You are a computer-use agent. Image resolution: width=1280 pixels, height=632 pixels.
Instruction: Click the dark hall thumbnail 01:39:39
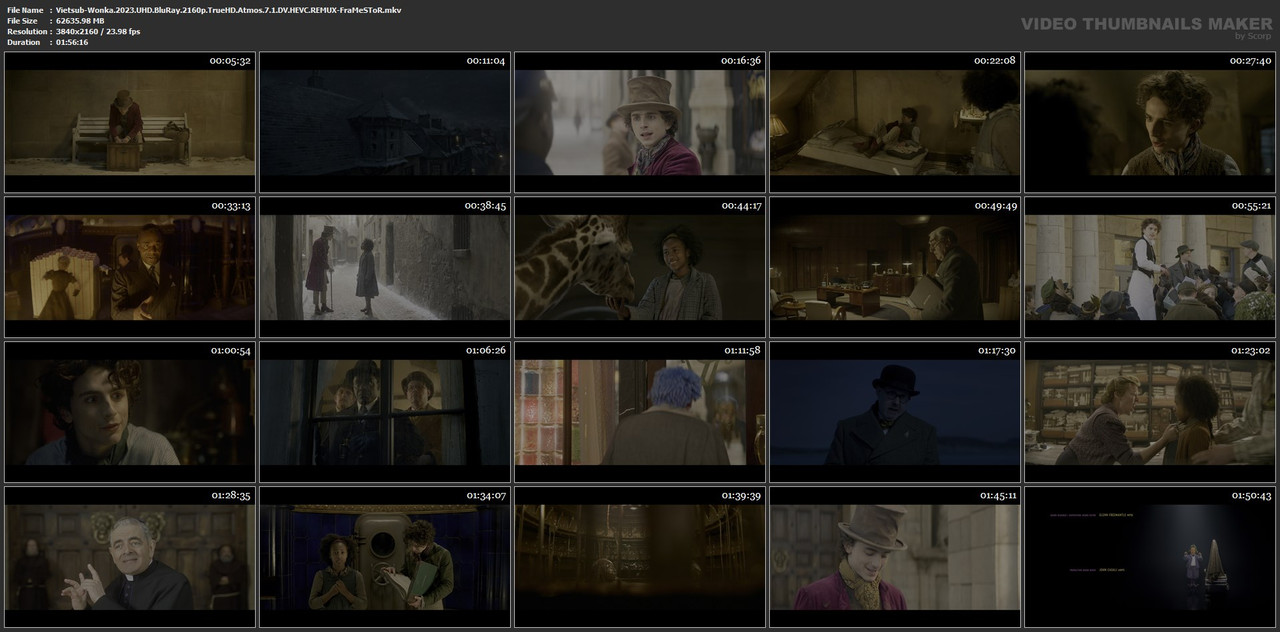[x=640, y=557]
